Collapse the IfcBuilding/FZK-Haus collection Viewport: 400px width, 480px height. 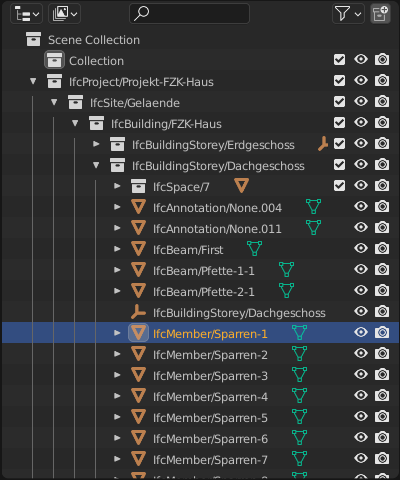[x=75, y=123]
